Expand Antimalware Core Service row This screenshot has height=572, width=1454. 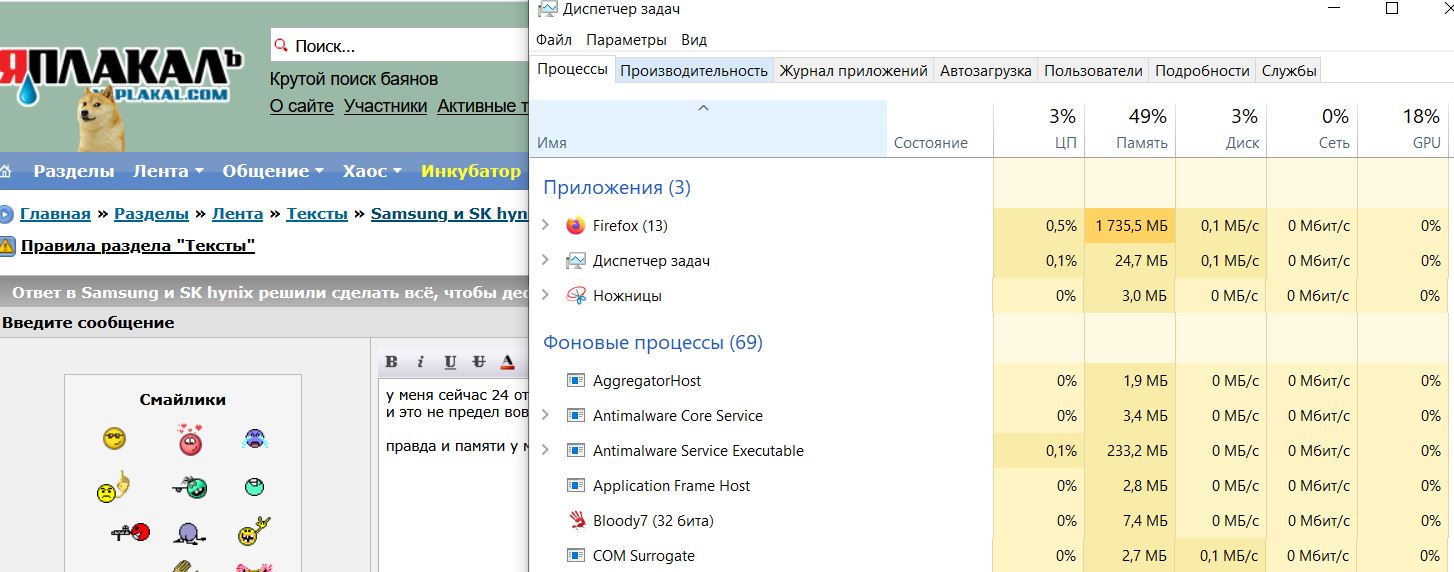click(x=545, y=416)
